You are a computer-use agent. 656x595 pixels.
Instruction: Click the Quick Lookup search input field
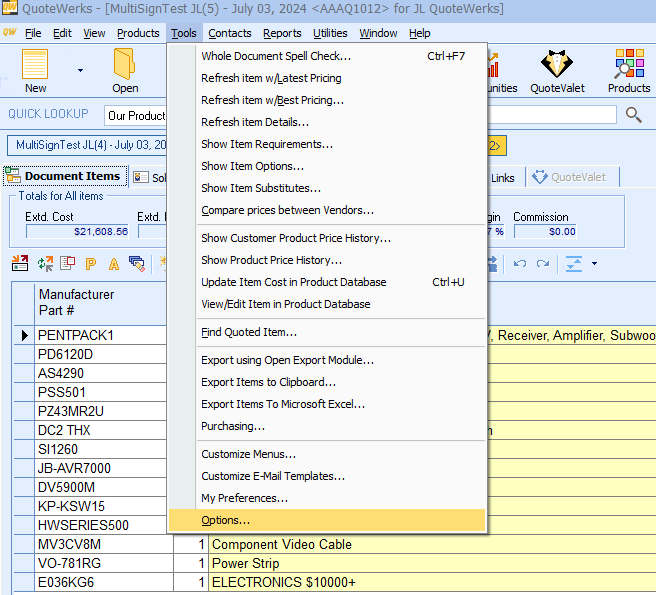(552, 114)
